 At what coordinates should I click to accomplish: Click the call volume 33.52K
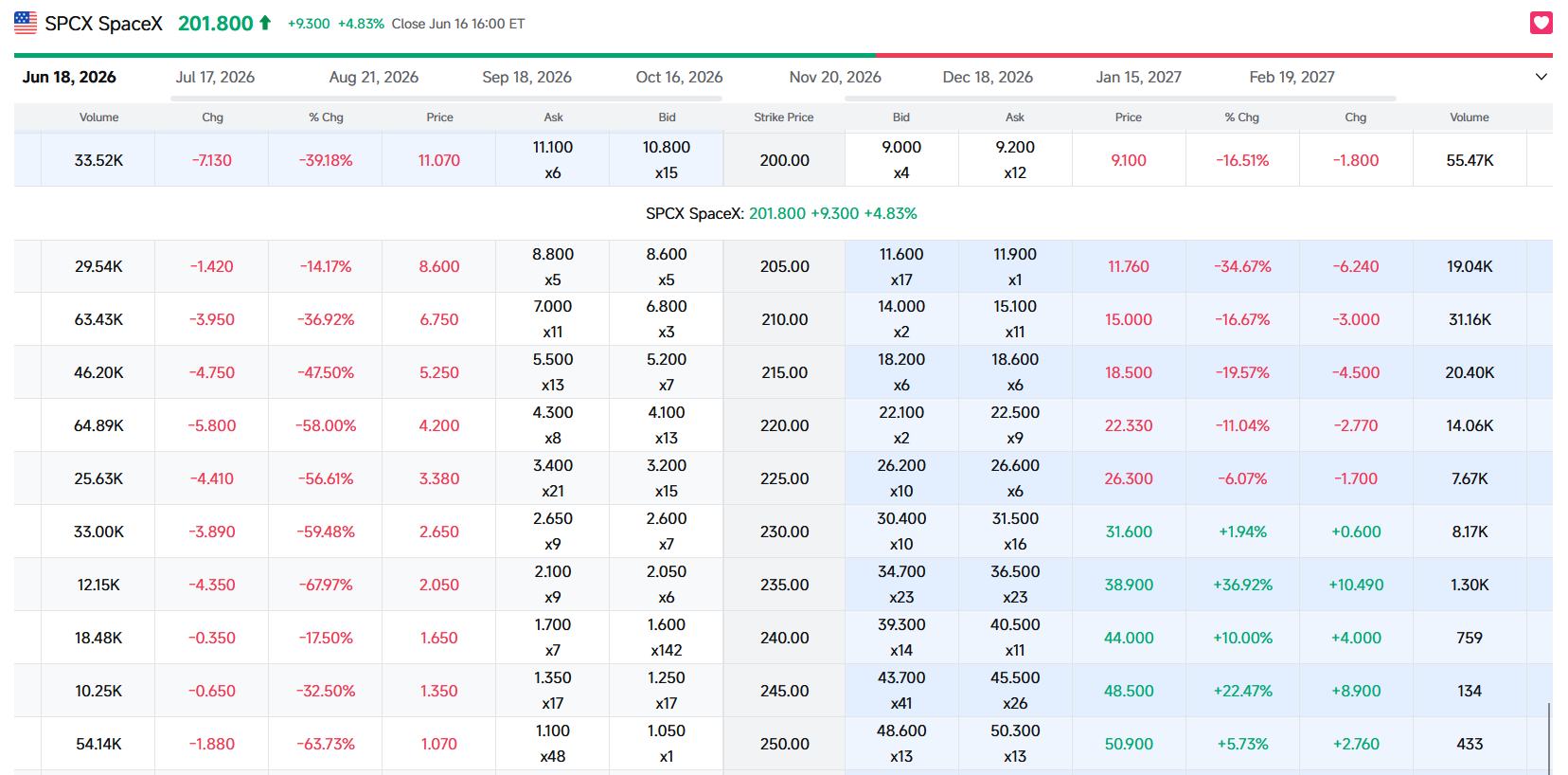(x=98, y=160)
